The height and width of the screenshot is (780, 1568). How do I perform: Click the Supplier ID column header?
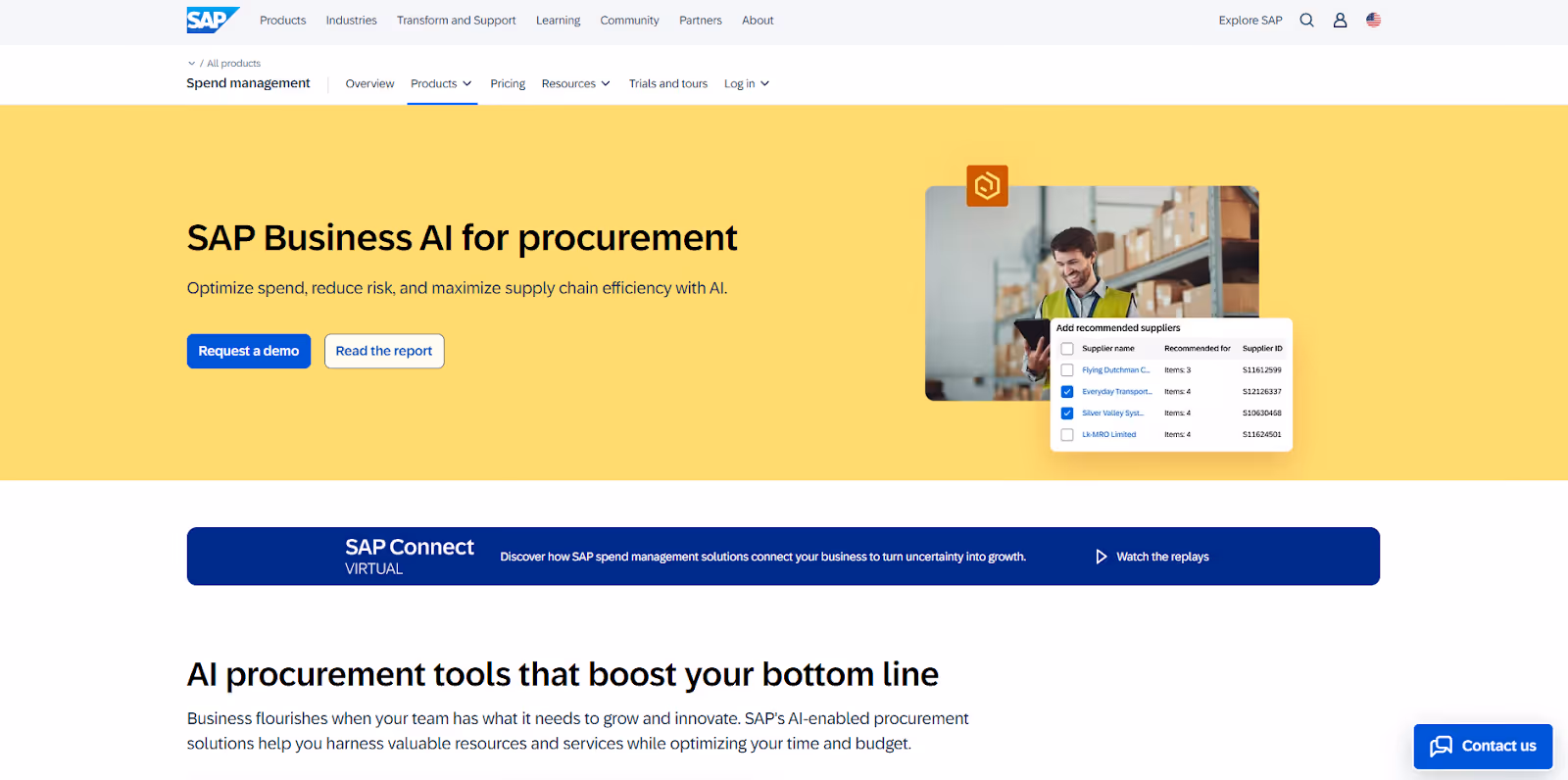(x=1262, y=349)
